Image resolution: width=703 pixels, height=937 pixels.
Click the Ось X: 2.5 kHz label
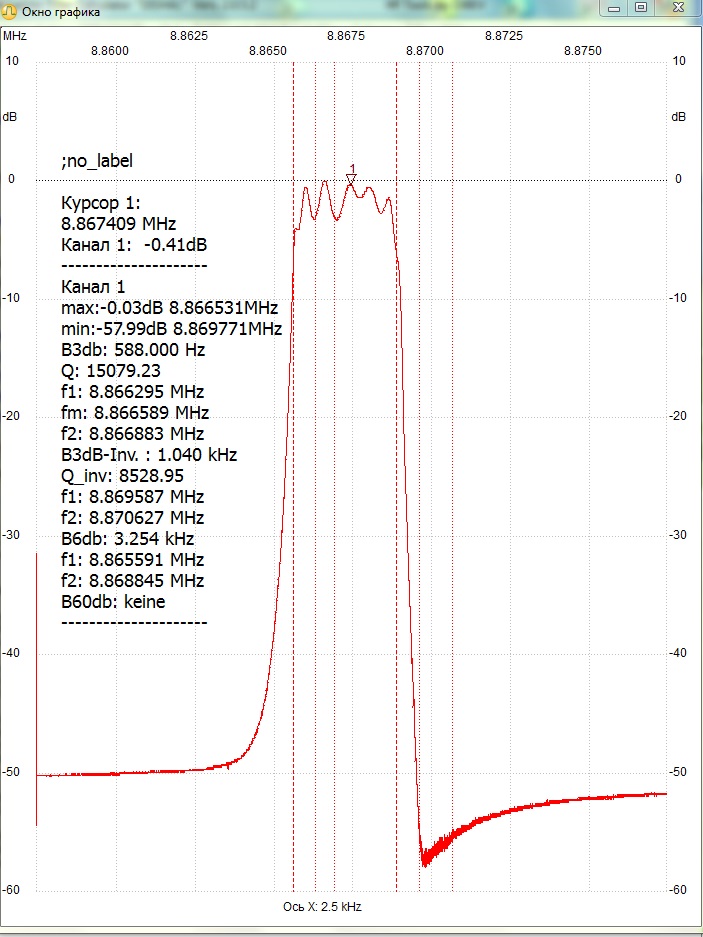pos(322,907)
